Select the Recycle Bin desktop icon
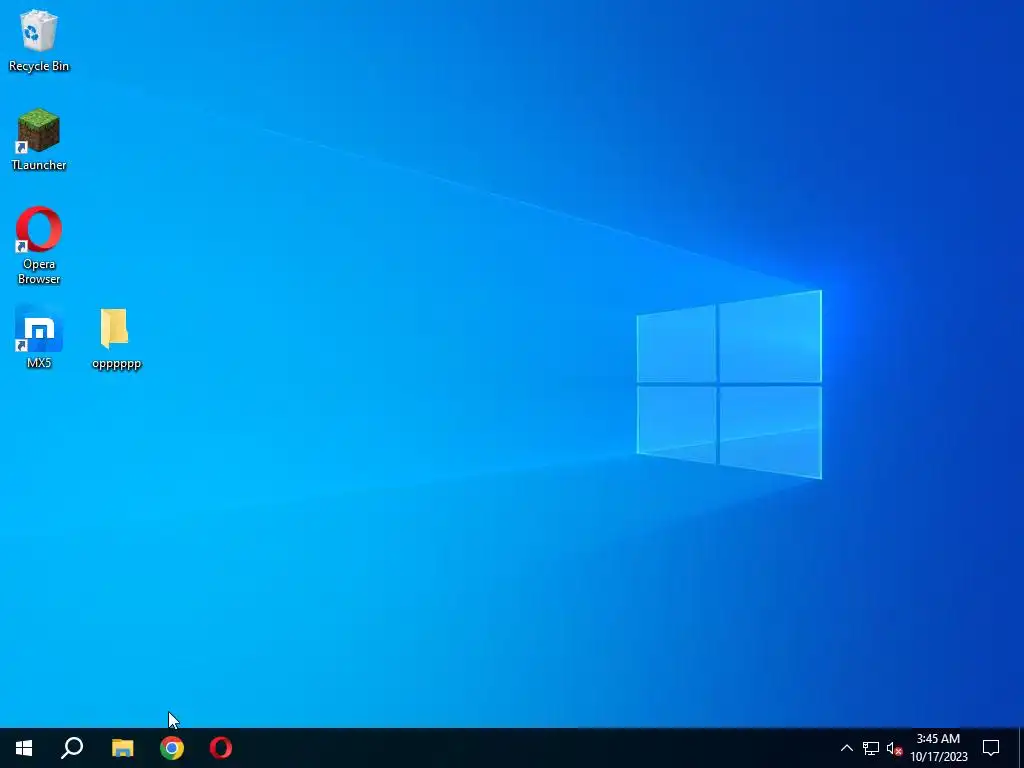The image size is (1024, 768). [39, 40]
